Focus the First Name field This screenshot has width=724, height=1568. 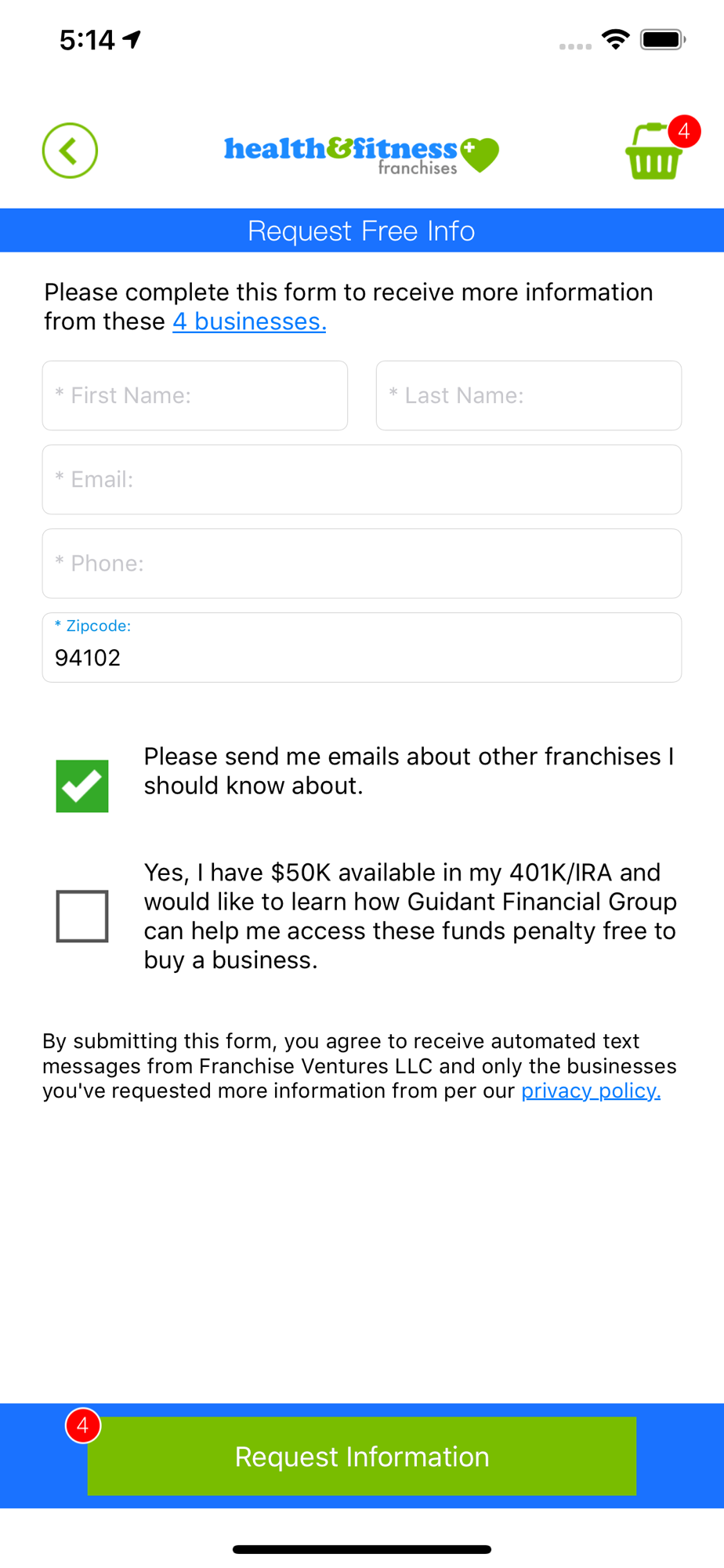tap(195, 395)
